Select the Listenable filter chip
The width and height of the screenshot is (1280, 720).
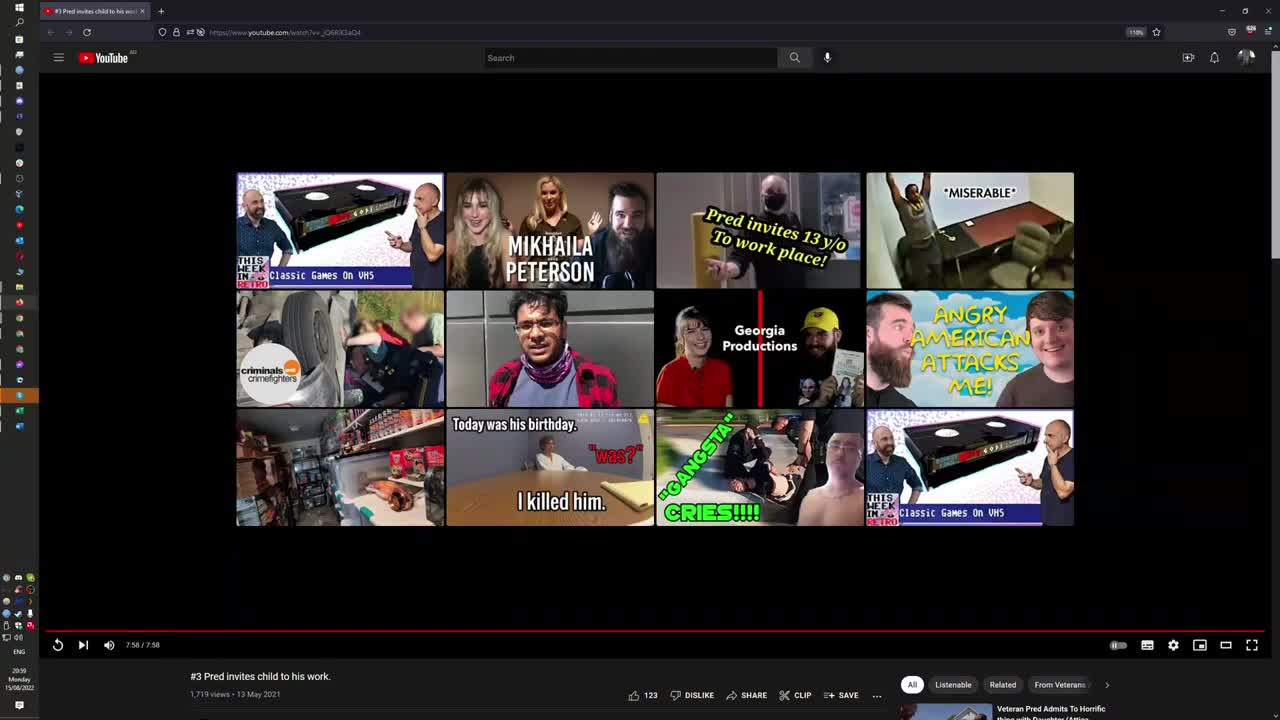pyautogui.click(x=953, y=685)
